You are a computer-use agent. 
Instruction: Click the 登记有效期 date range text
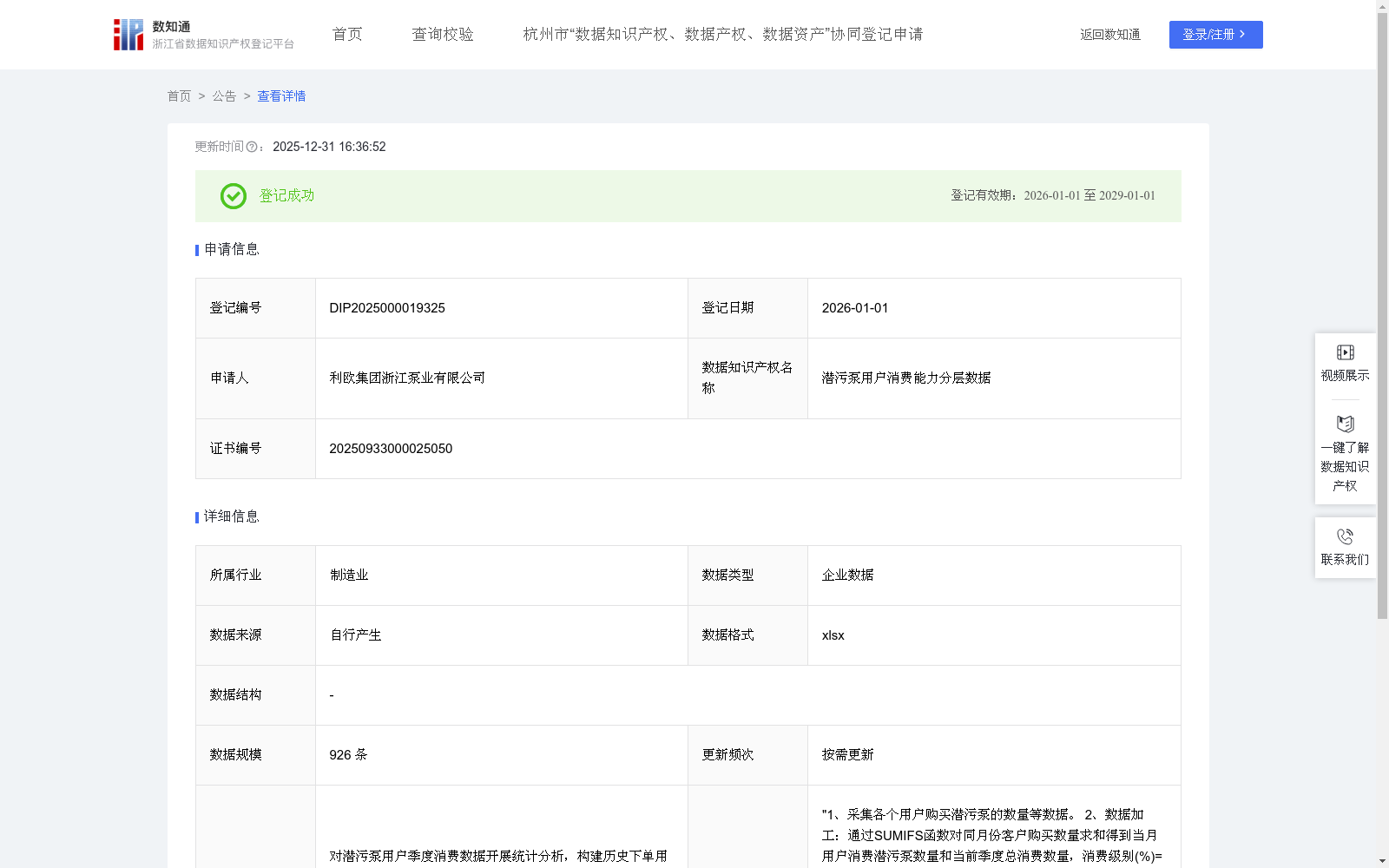(1053, 196)
